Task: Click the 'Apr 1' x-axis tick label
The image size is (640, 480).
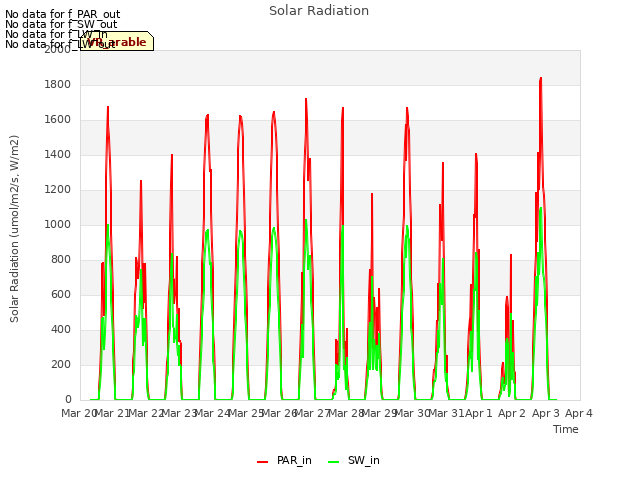Action: pos(478,413)
